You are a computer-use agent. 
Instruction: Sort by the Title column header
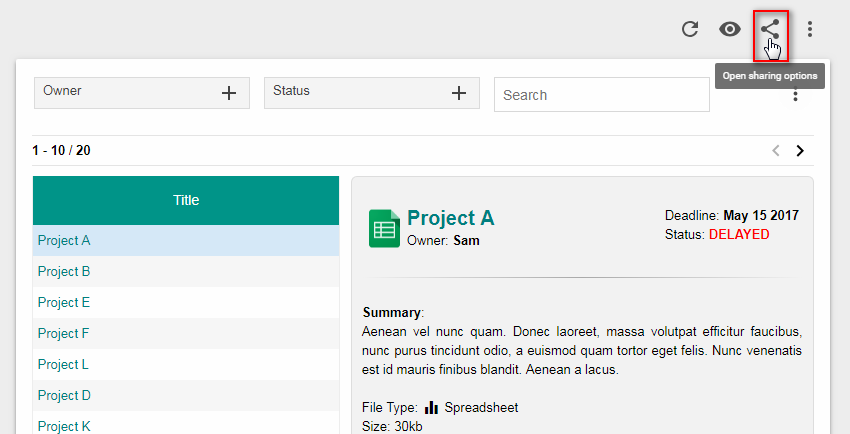[186, 200]
